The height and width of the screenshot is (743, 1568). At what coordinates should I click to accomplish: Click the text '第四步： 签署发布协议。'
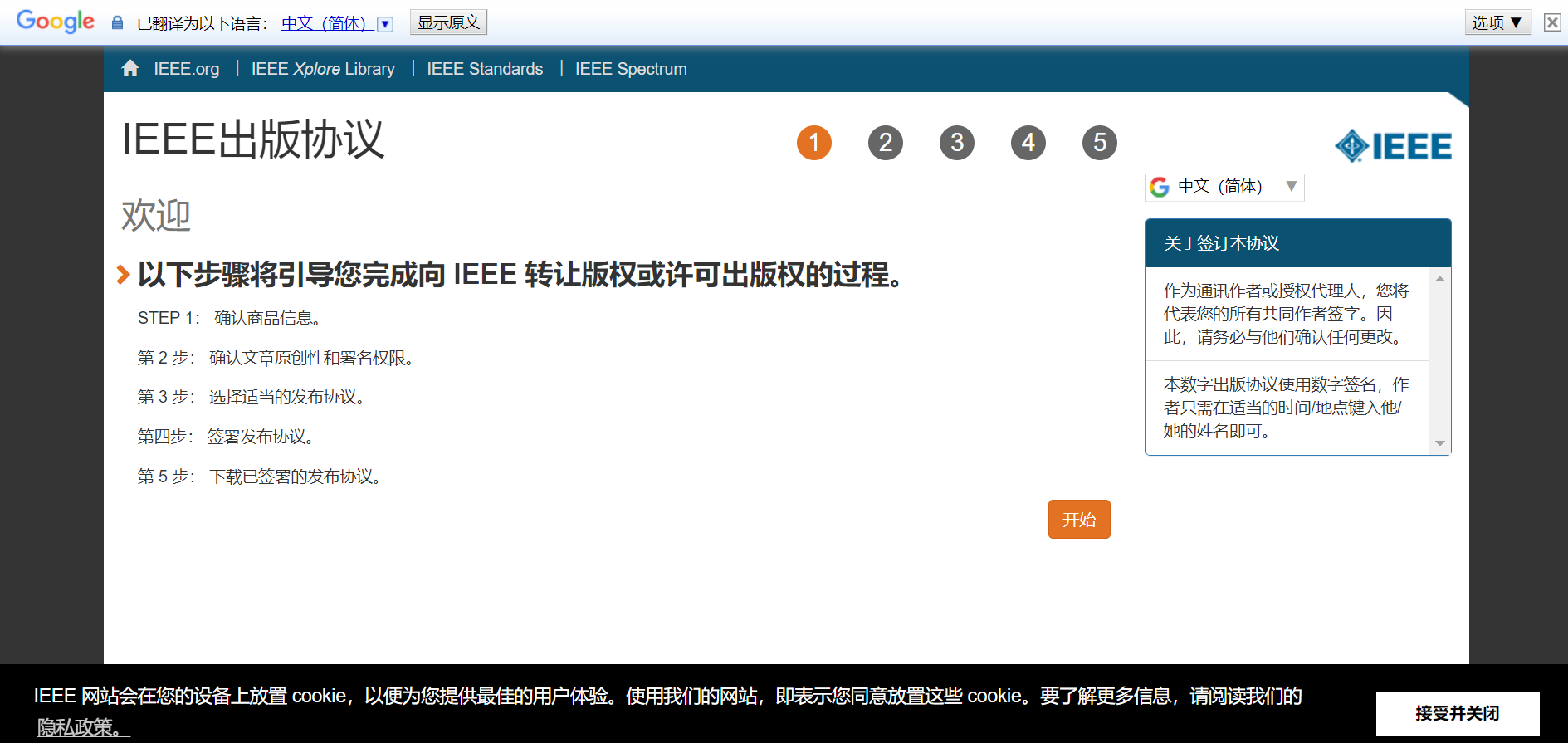tap(227, 437)
